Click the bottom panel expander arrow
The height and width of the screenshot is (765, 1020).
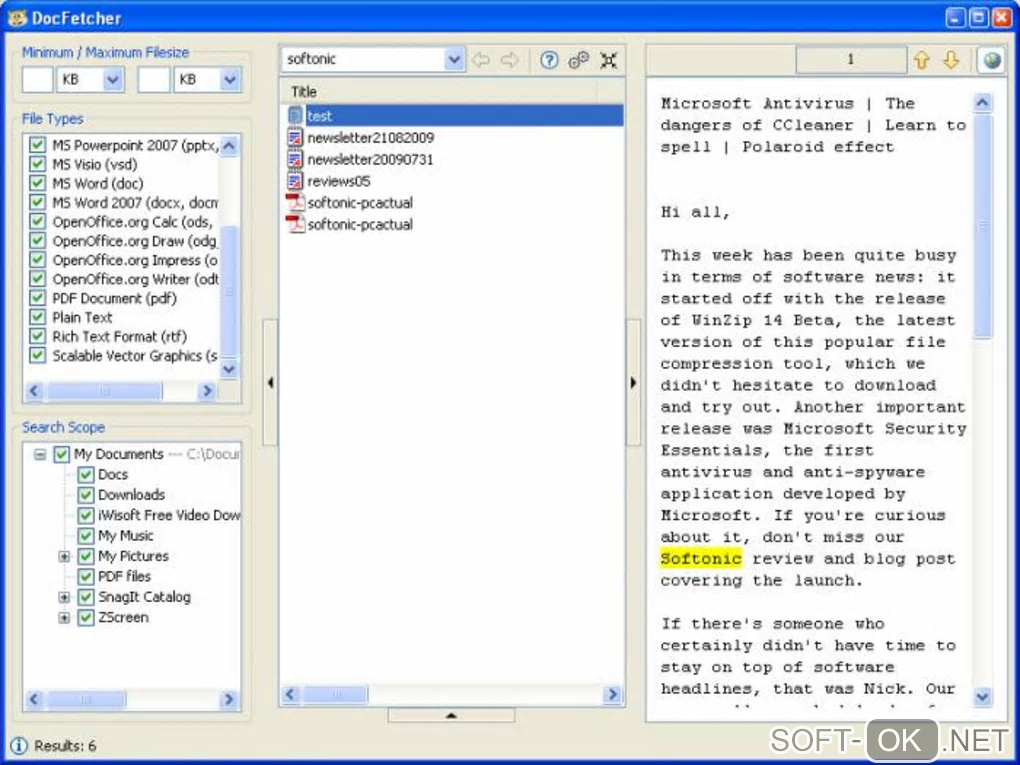click(x=451, y=716)
